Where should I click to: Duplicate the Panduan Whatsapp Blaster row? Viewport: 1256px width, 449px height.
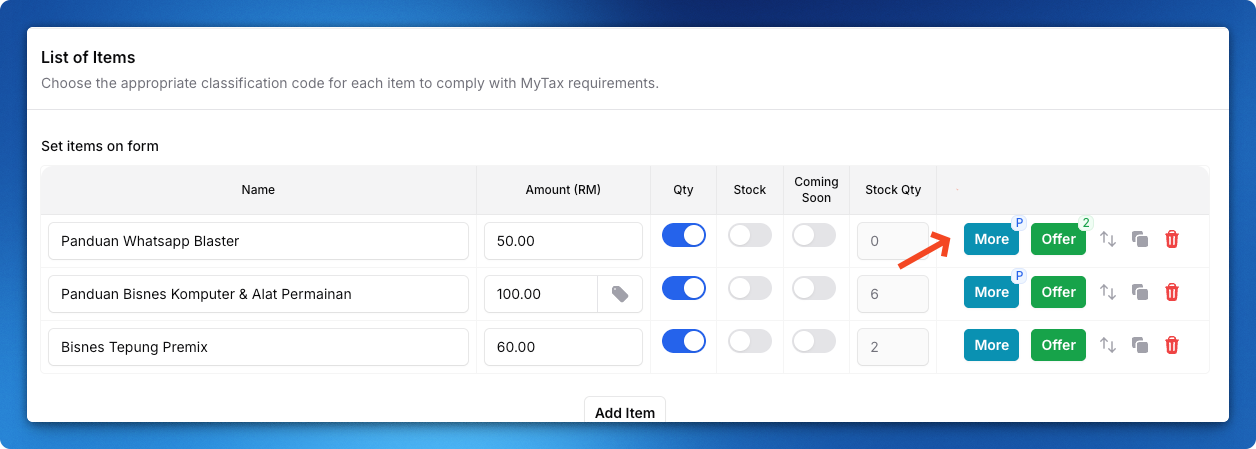tap(1139, 239)
